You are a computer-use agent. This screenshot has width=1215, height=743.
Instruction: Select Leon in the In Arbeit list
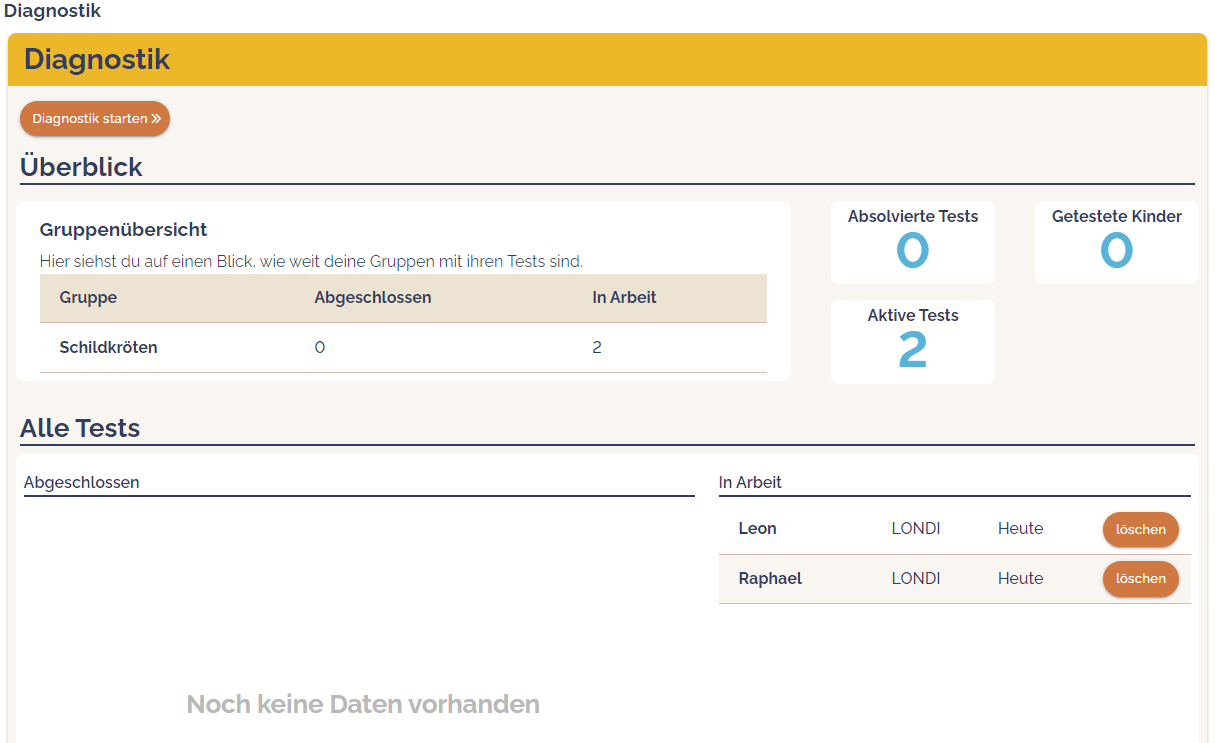[757, 529]
